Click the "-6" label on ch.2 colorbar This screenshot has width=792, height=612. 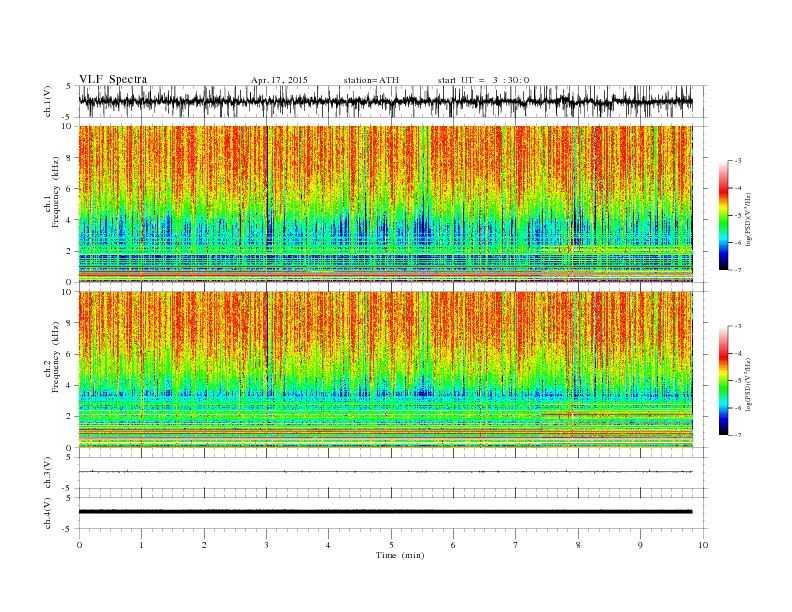tap(738, 408)
